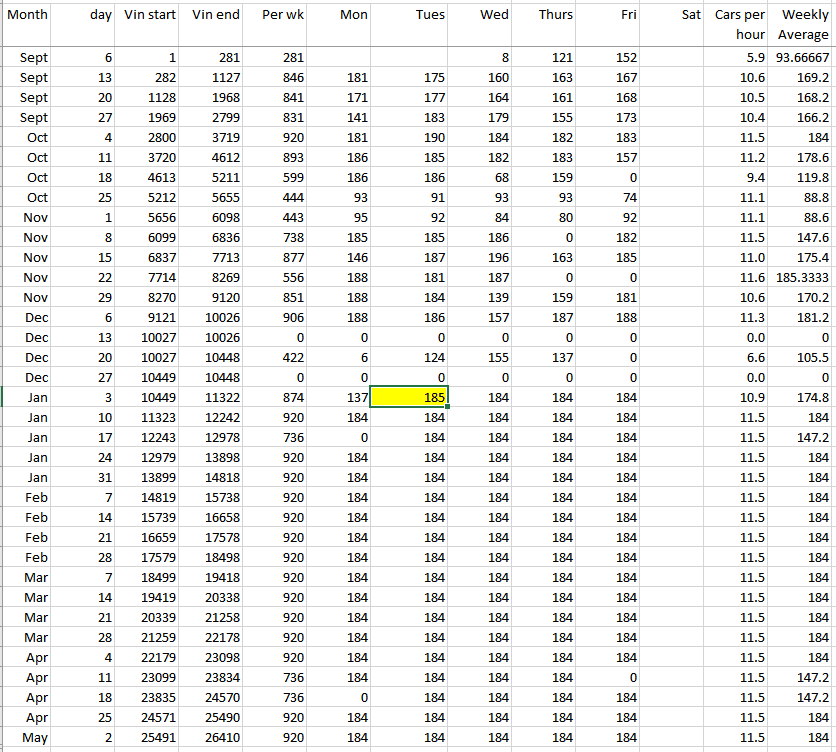Click the Per wk cell 599

point(277,177)
